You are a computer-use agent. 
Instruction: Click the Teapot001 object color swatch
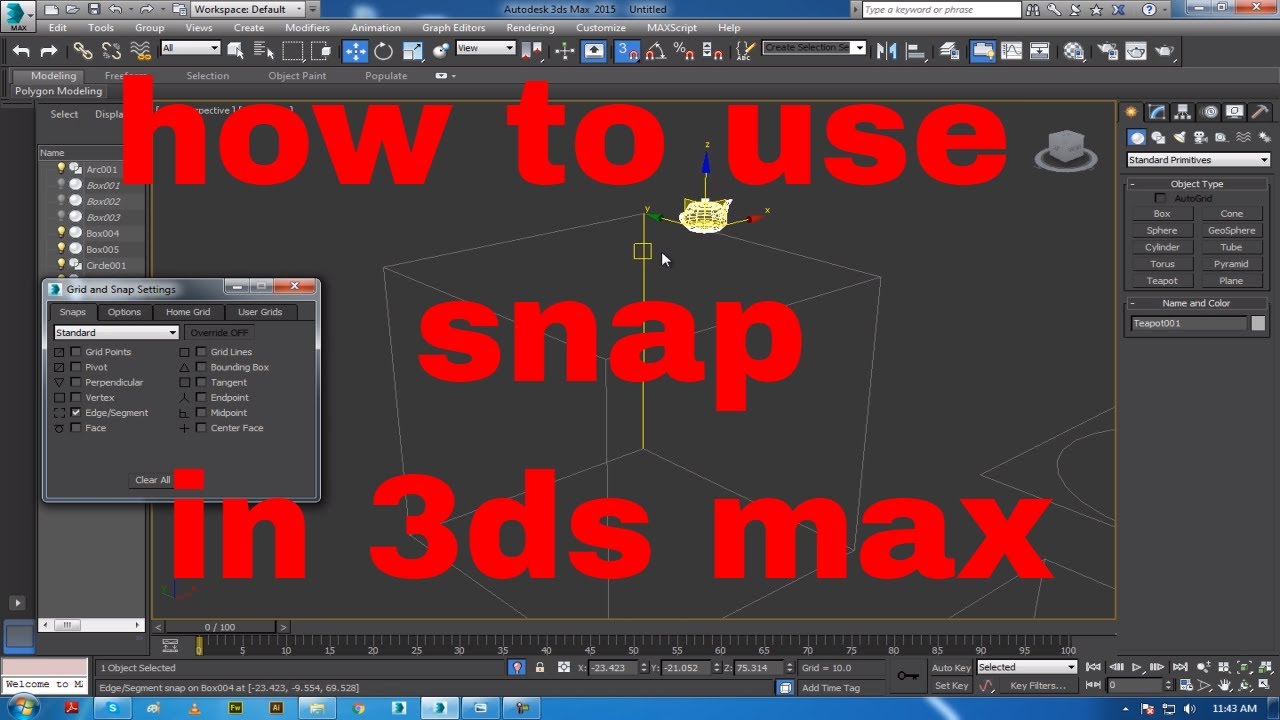pyautogui.click(x=1258, y=323)
